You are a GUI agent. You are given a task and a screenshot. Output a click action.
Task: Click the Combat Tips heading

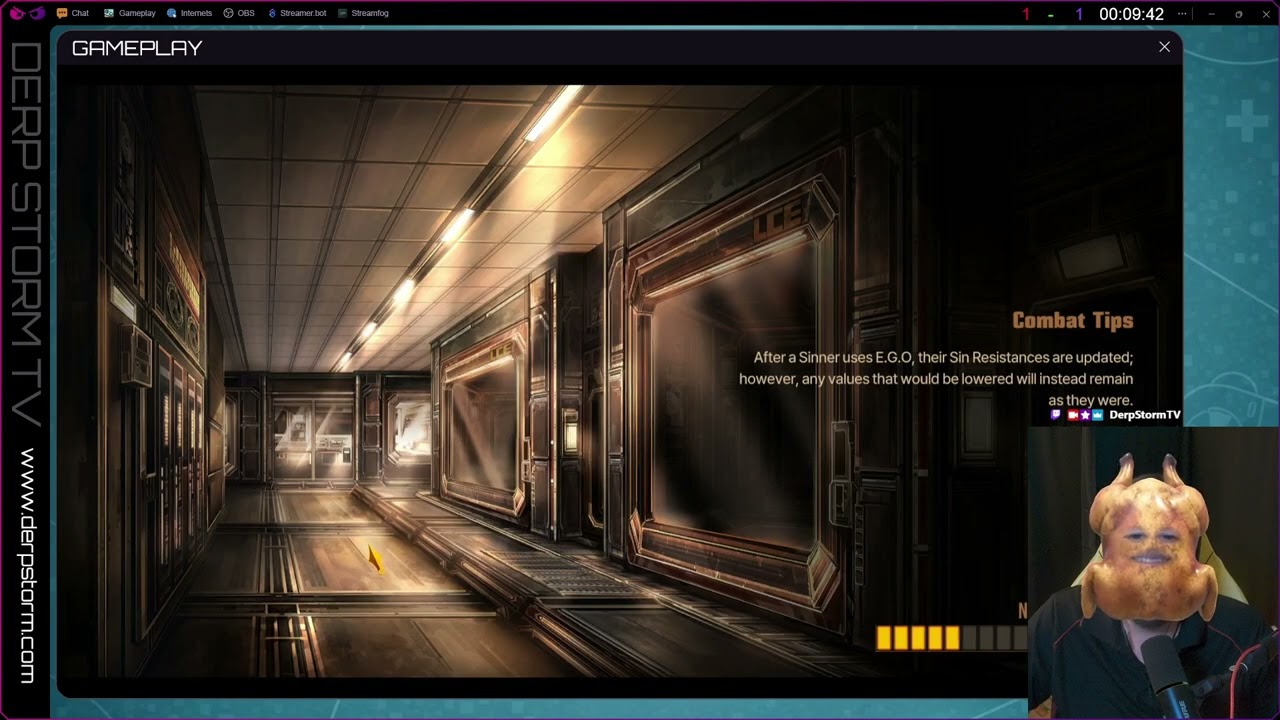click(x=1072, y=320)
